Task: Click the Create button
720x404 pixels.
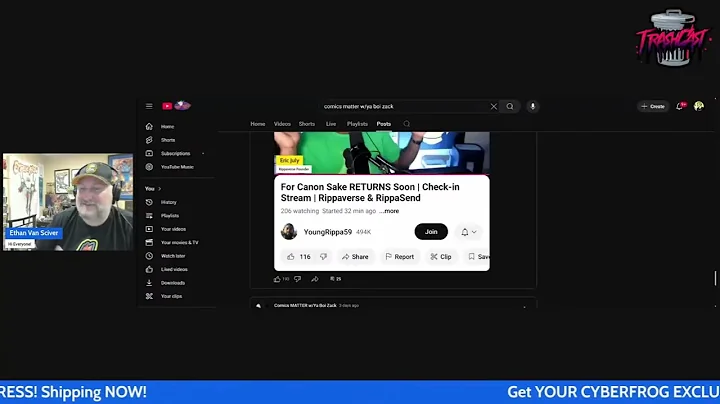Action: (x=653, y=107)
